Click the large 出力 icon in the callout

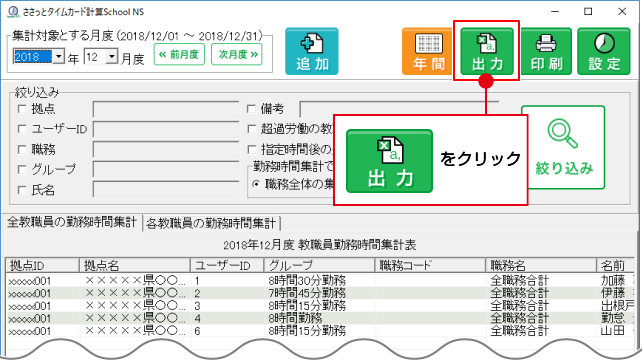(x=389, y=161)
